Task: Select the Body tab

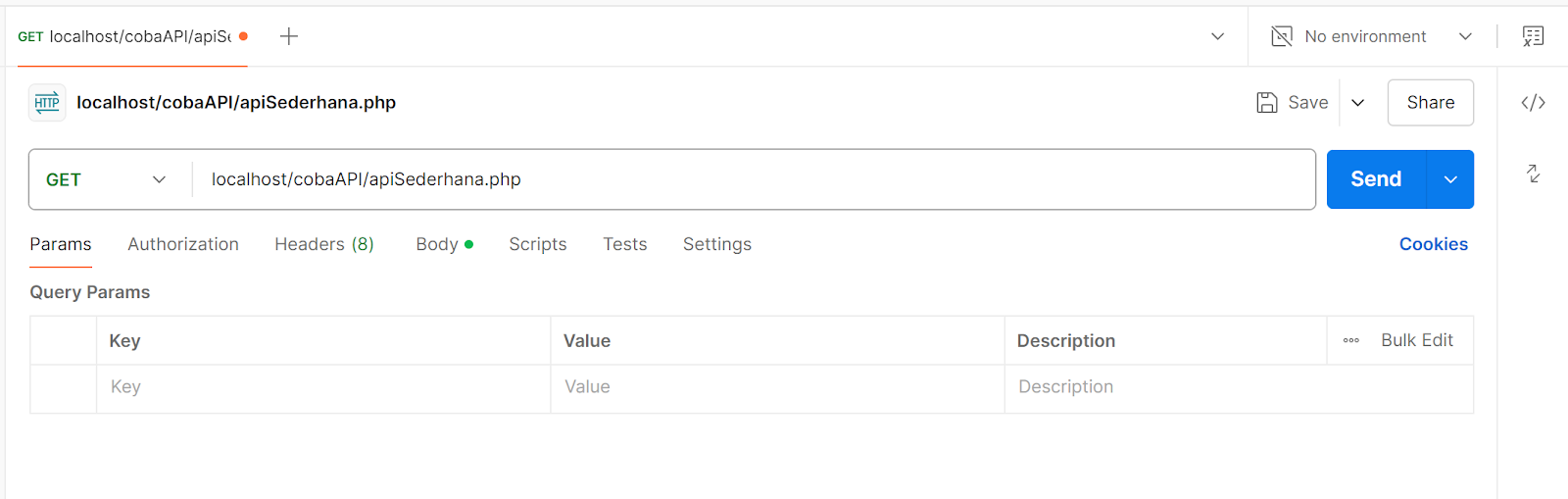Action: [437, 244]
